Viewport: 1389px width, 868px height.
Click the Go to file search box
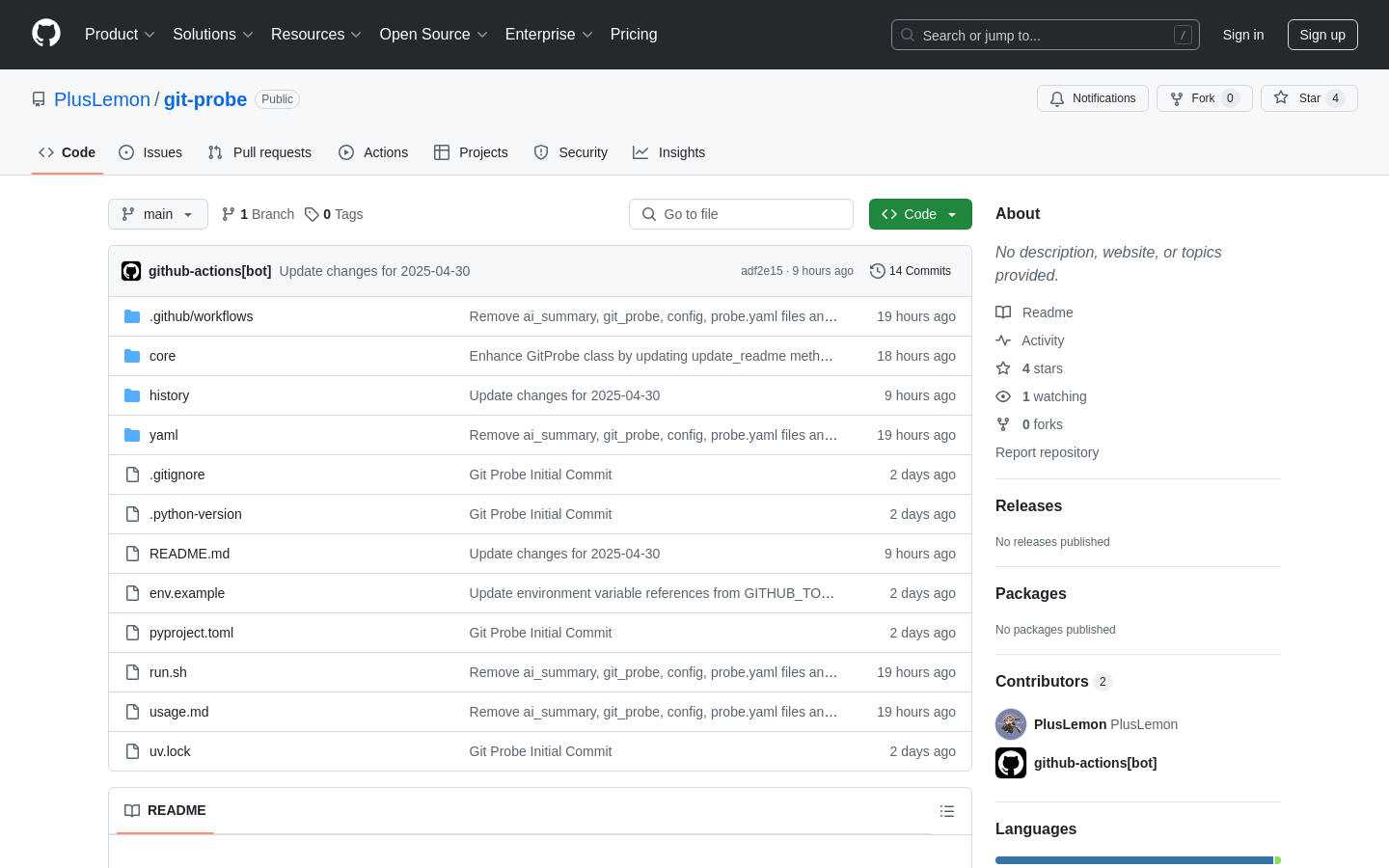click(x=741, y=214)
